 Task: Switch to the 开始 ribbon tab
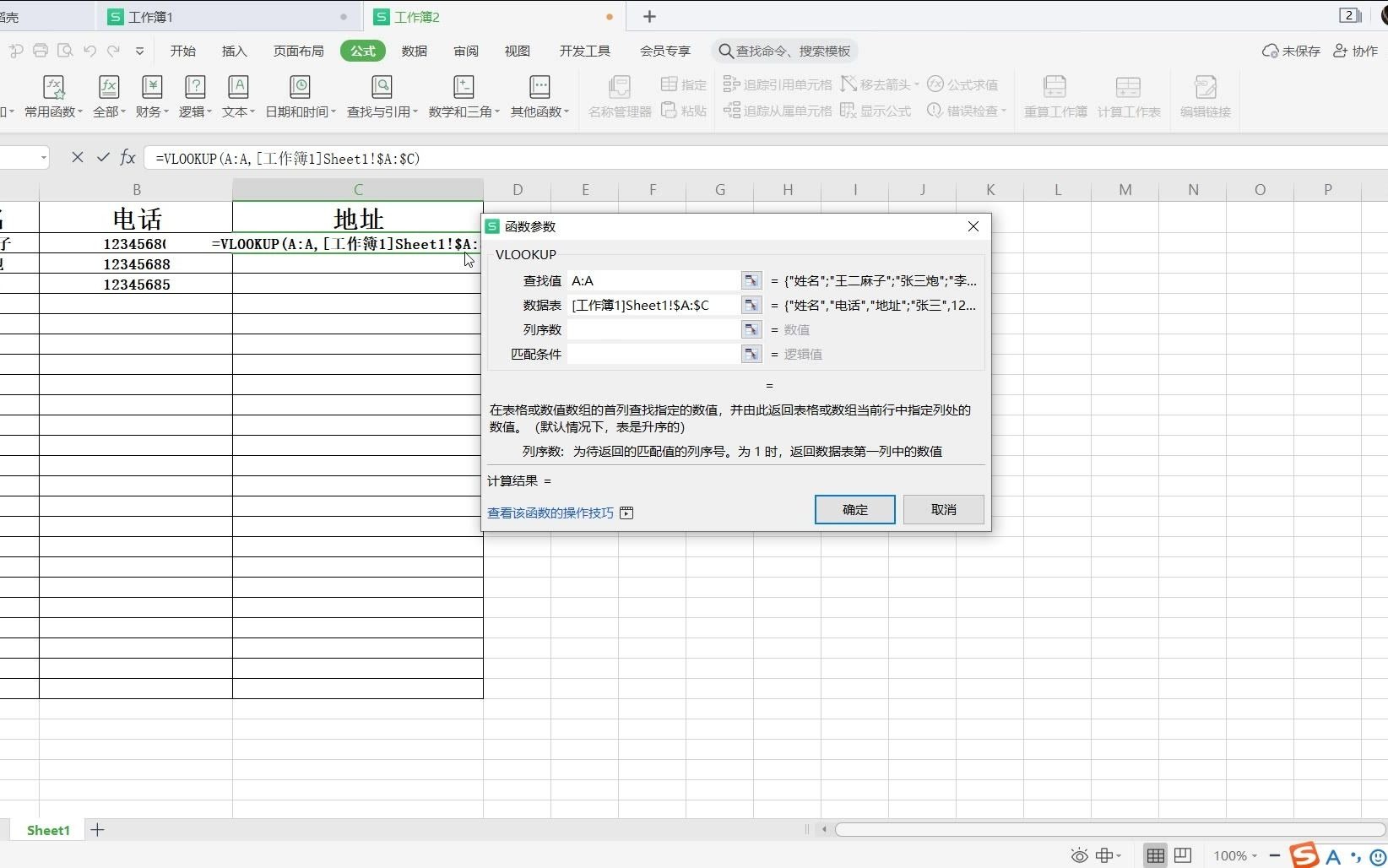pyautogui.click(x=183, y=51)
